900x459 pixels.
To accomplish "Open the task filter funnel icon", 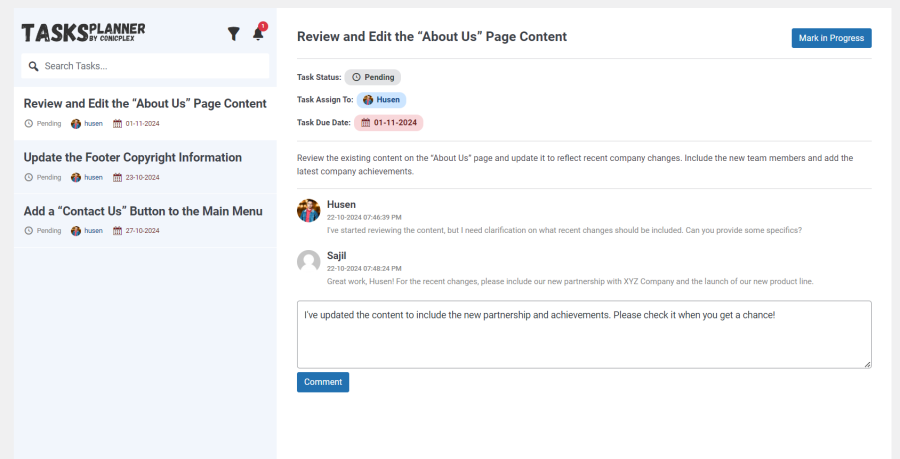I will [233, 34].
